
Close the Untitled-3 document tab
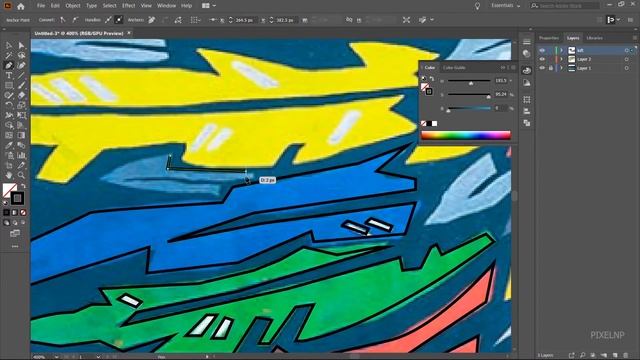[129, 33]
